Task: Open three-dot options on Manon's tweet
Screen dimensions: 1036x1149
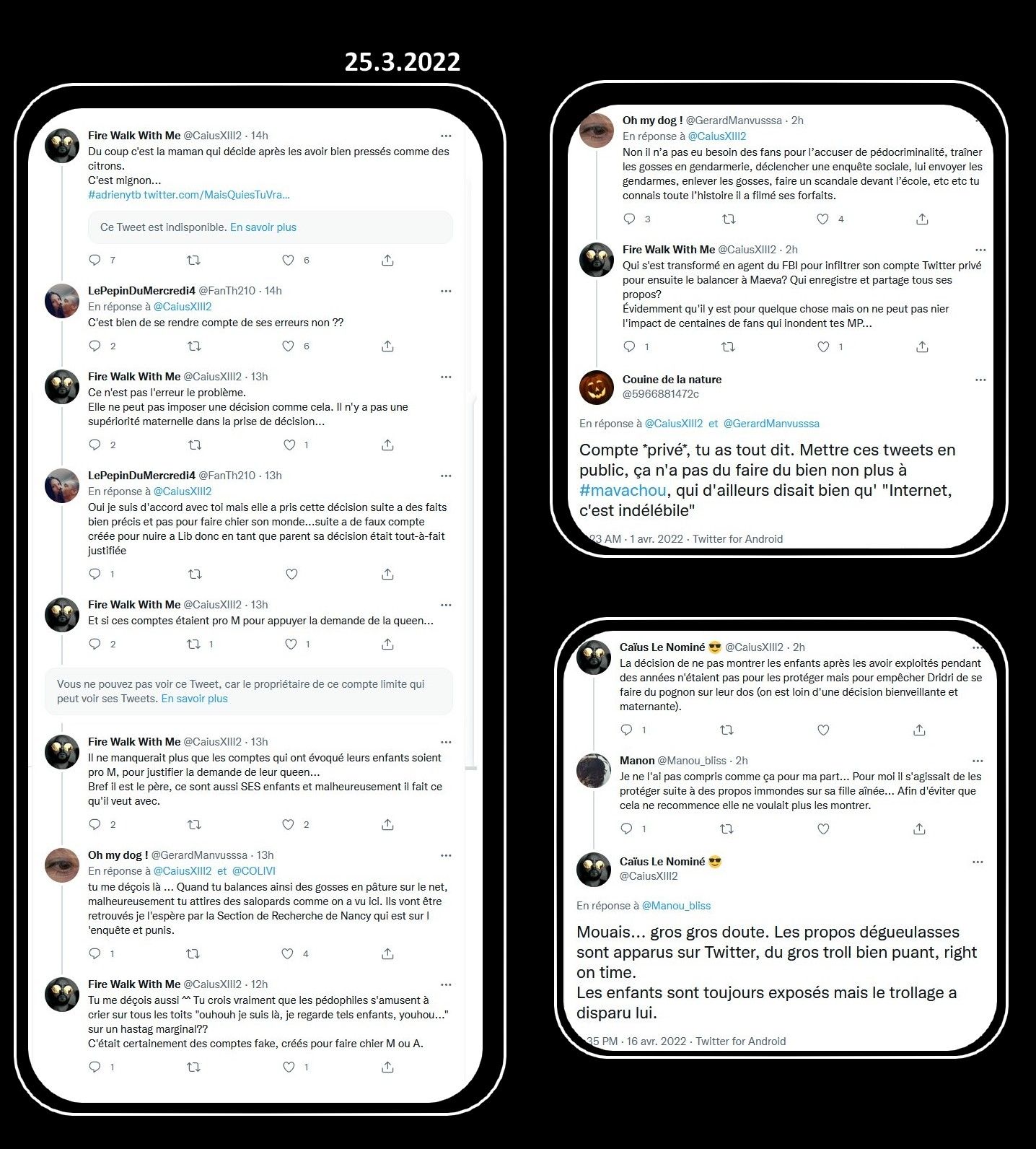Action: 978,761
